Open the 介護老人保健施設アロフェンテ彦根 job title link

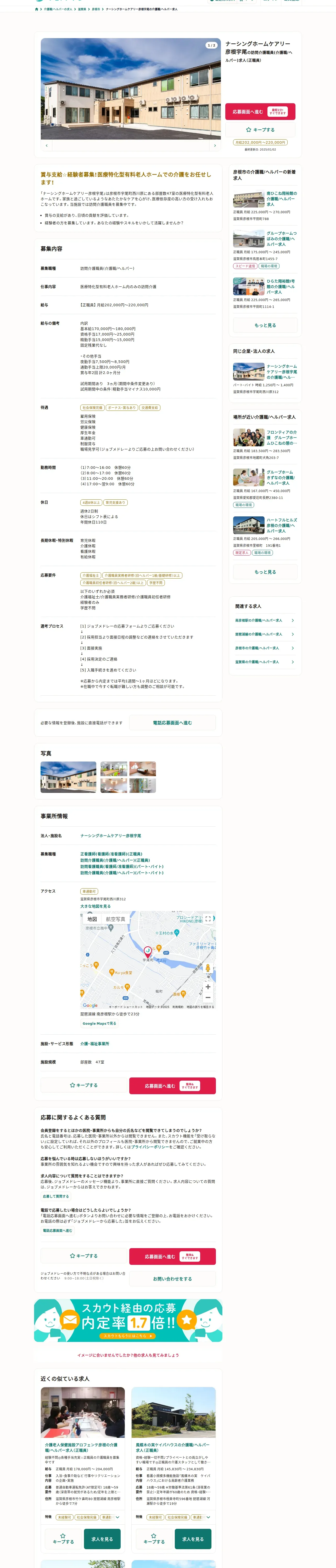81,1448
